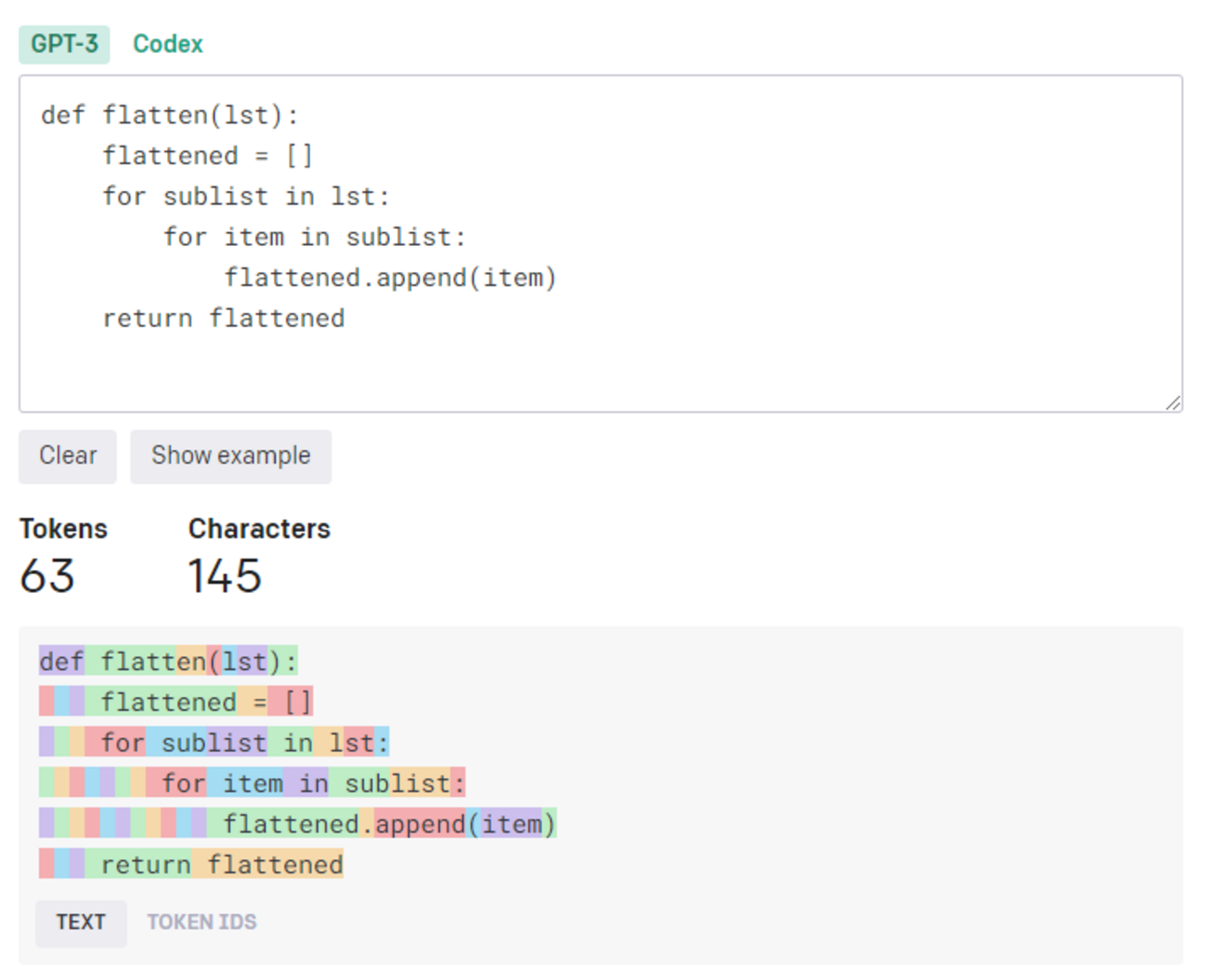Click the Tokens heading label

(63, 529)
